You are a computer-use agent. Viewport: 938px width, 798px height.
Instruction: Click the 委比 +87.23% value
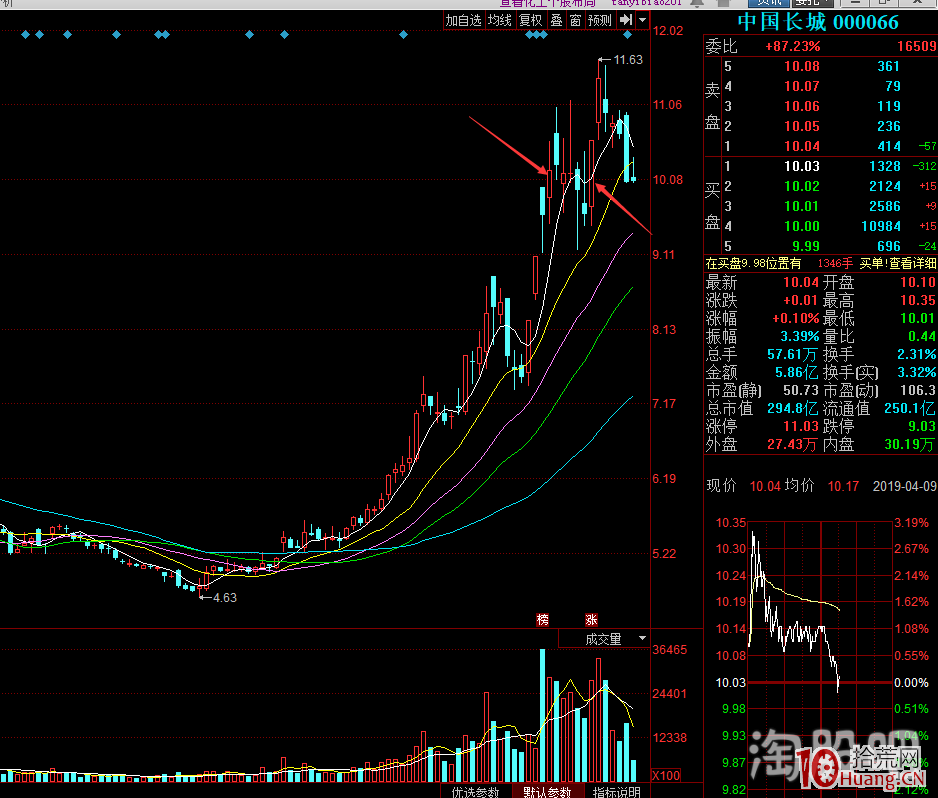793,47
